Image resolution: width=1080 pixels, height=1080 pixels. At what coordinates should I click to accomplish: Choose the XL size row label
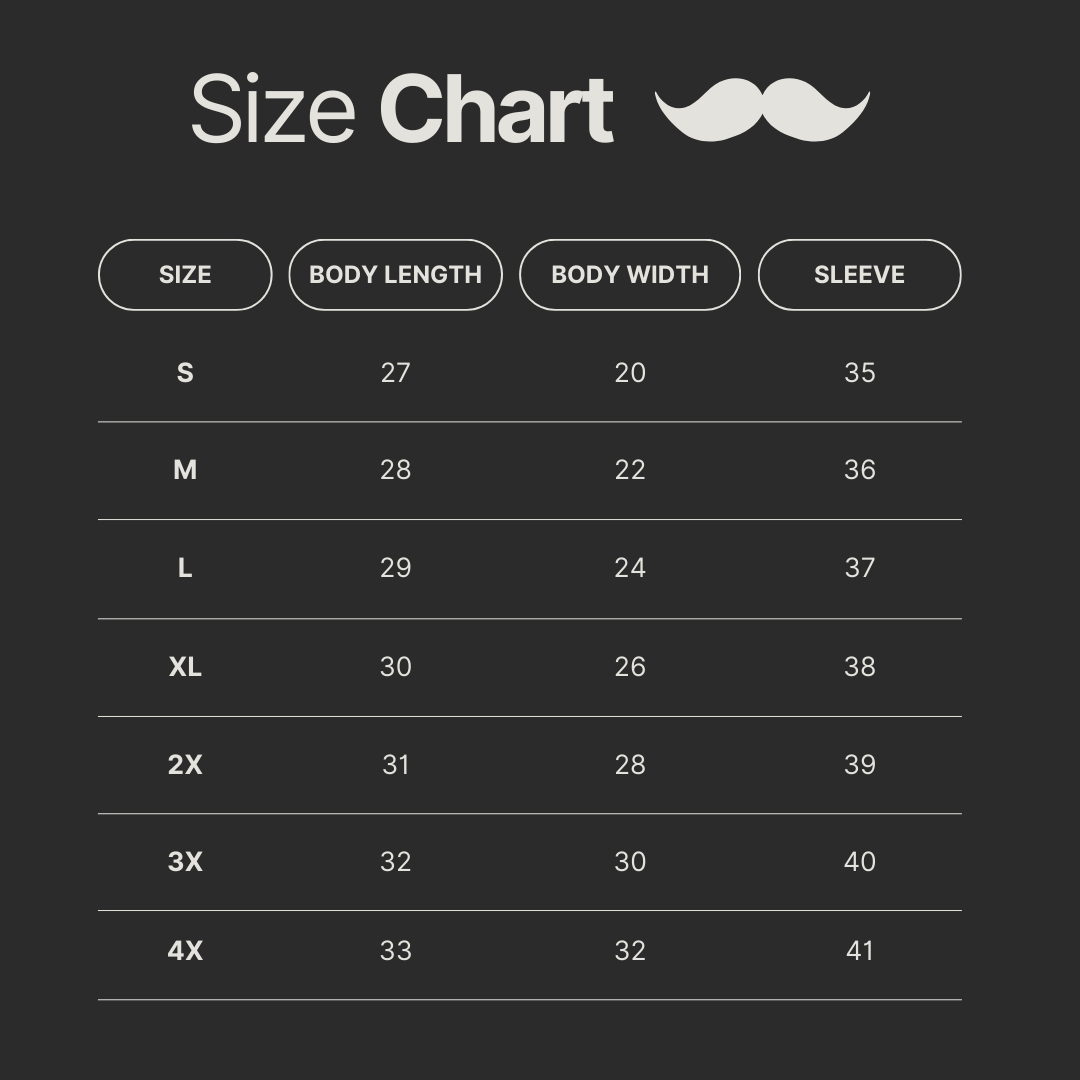pyautogui.click(x=185, y=667)
